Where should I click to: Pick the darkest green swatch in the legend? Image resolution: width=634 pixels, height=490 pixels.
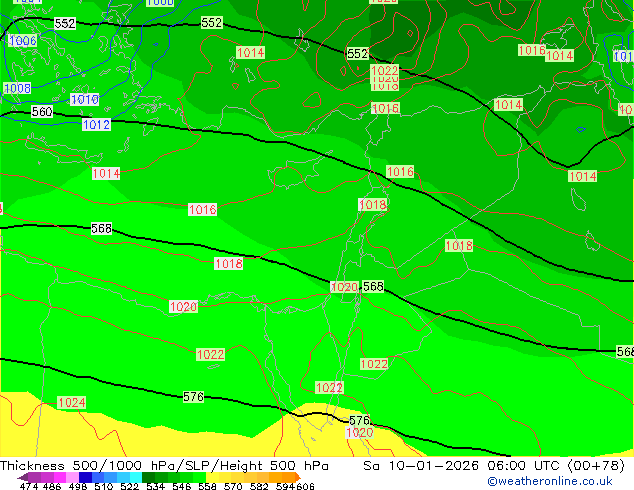(148, 477)
